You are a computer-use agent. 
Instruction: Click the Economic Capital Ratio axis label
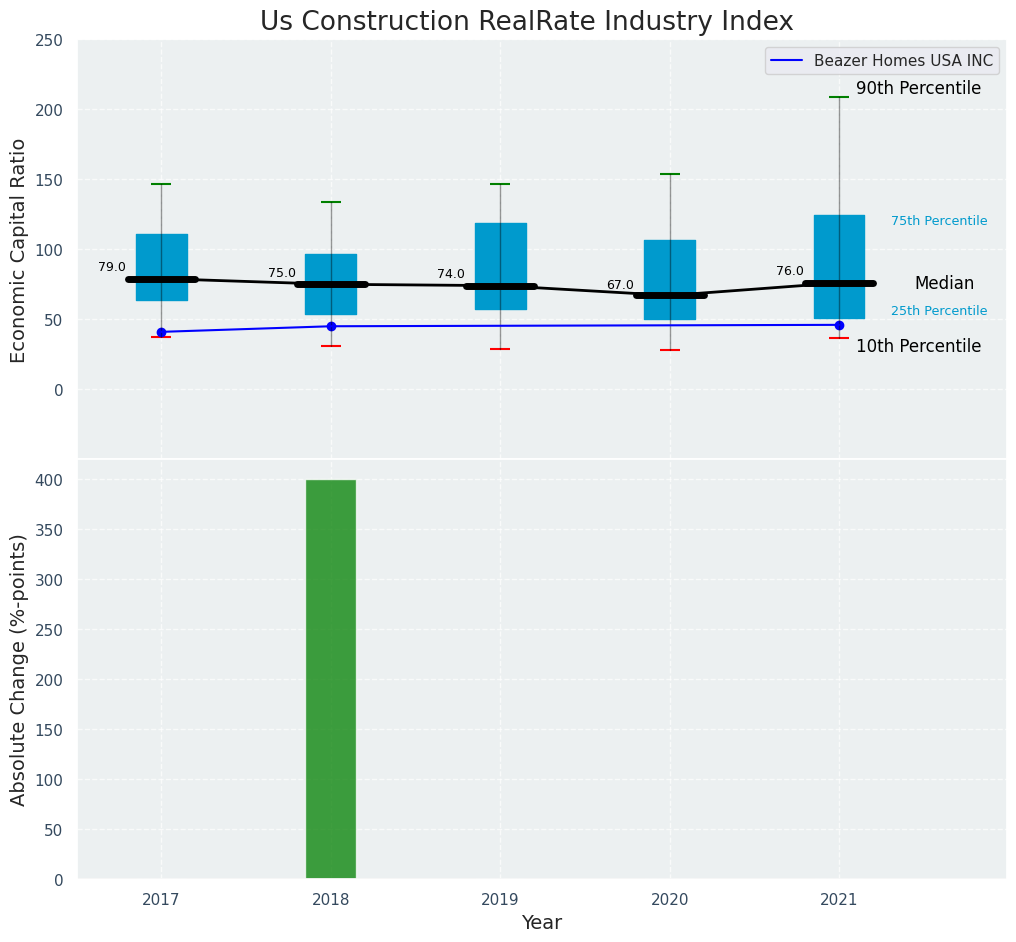tap(19, 250)
